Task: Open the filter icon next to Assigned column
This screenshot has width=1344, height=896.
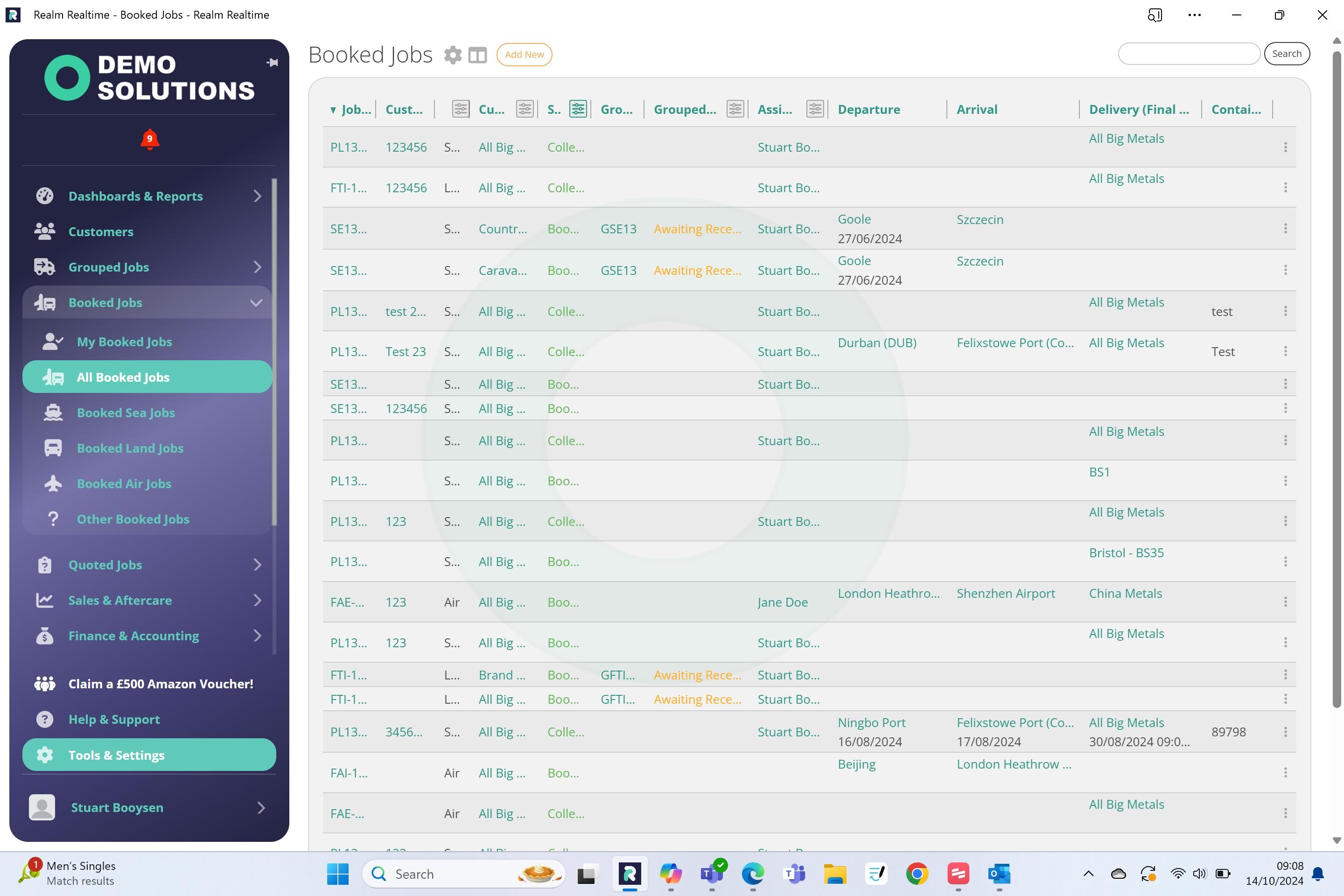Action: point(815,109)
